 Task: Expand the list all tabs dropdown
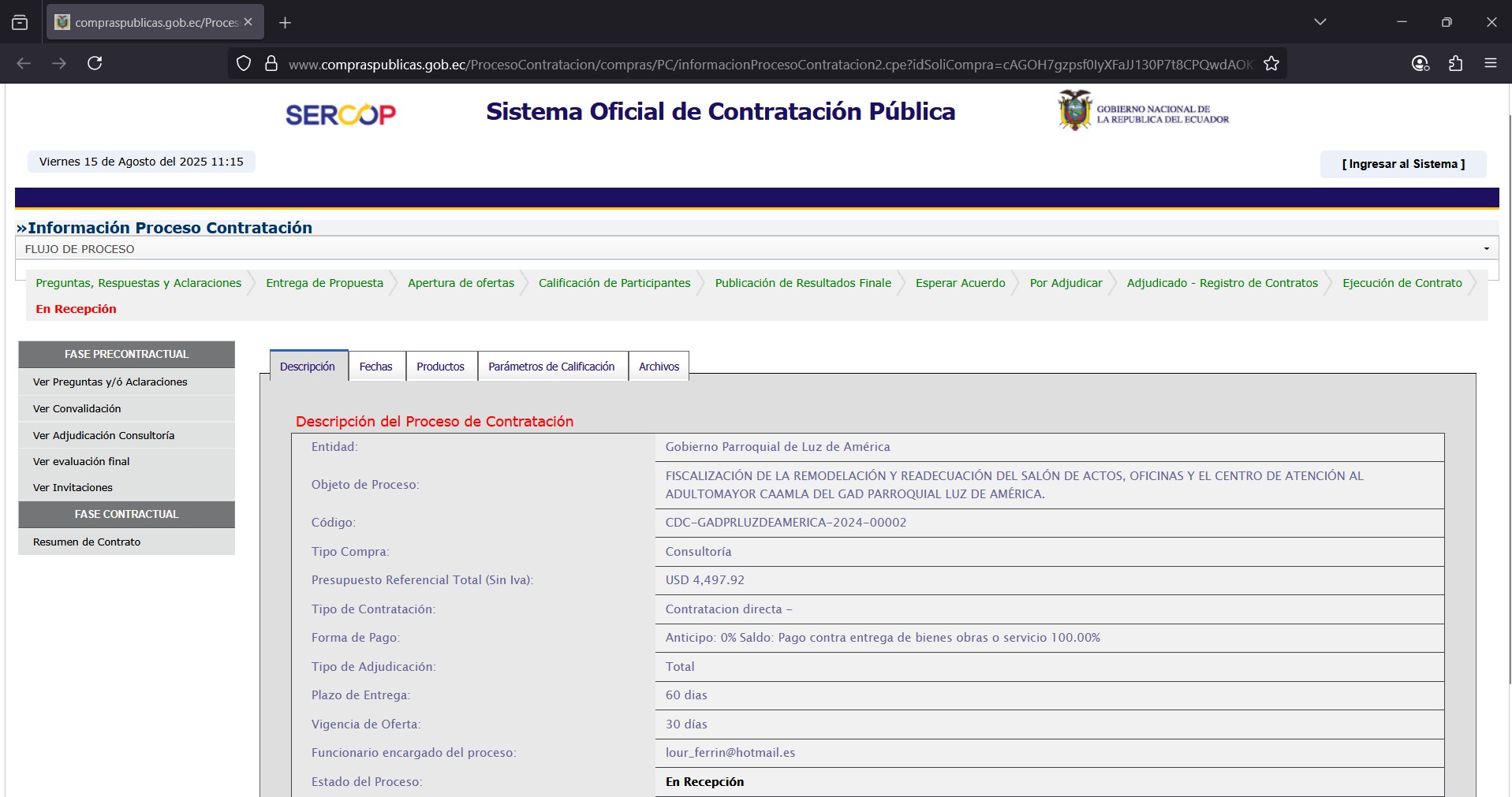tap(1320, 22)
